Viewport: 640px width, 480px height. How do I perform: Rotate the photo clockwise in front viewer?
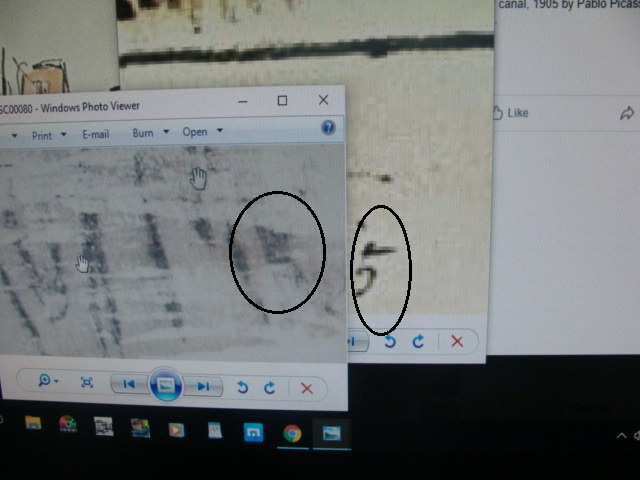pos(269,388)
